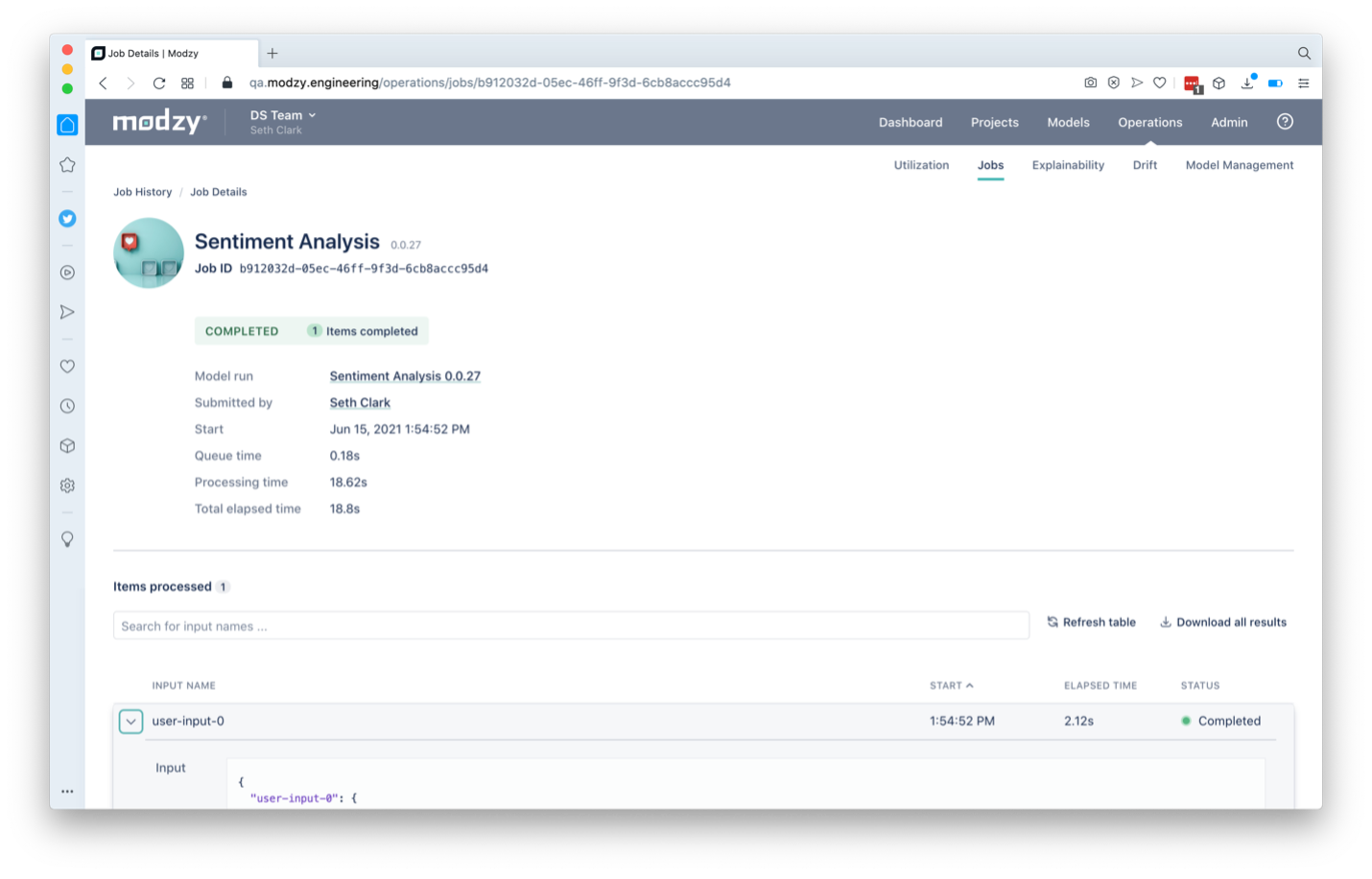The height and width of the screenshot is (879, 1372).
Task: Open sidebar cube extensions icon
Action: pyautogui.click(x=67, y=446)
